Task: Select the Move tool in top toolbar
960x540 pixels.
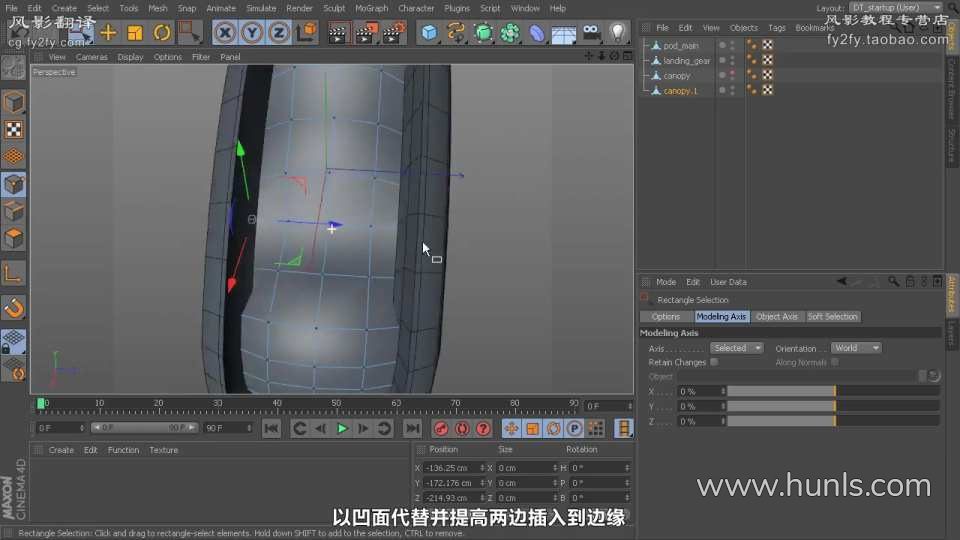Action: (108, 32)
